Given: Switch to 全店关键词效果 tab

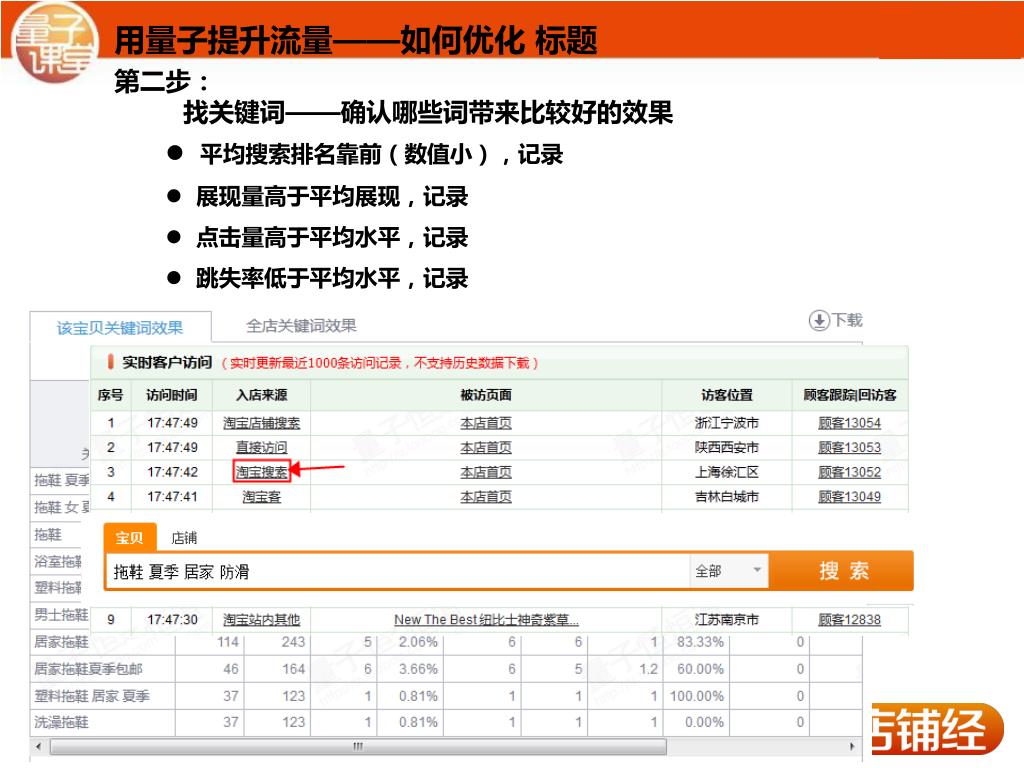Looking at the screenshot, I should tap(301, 325).
